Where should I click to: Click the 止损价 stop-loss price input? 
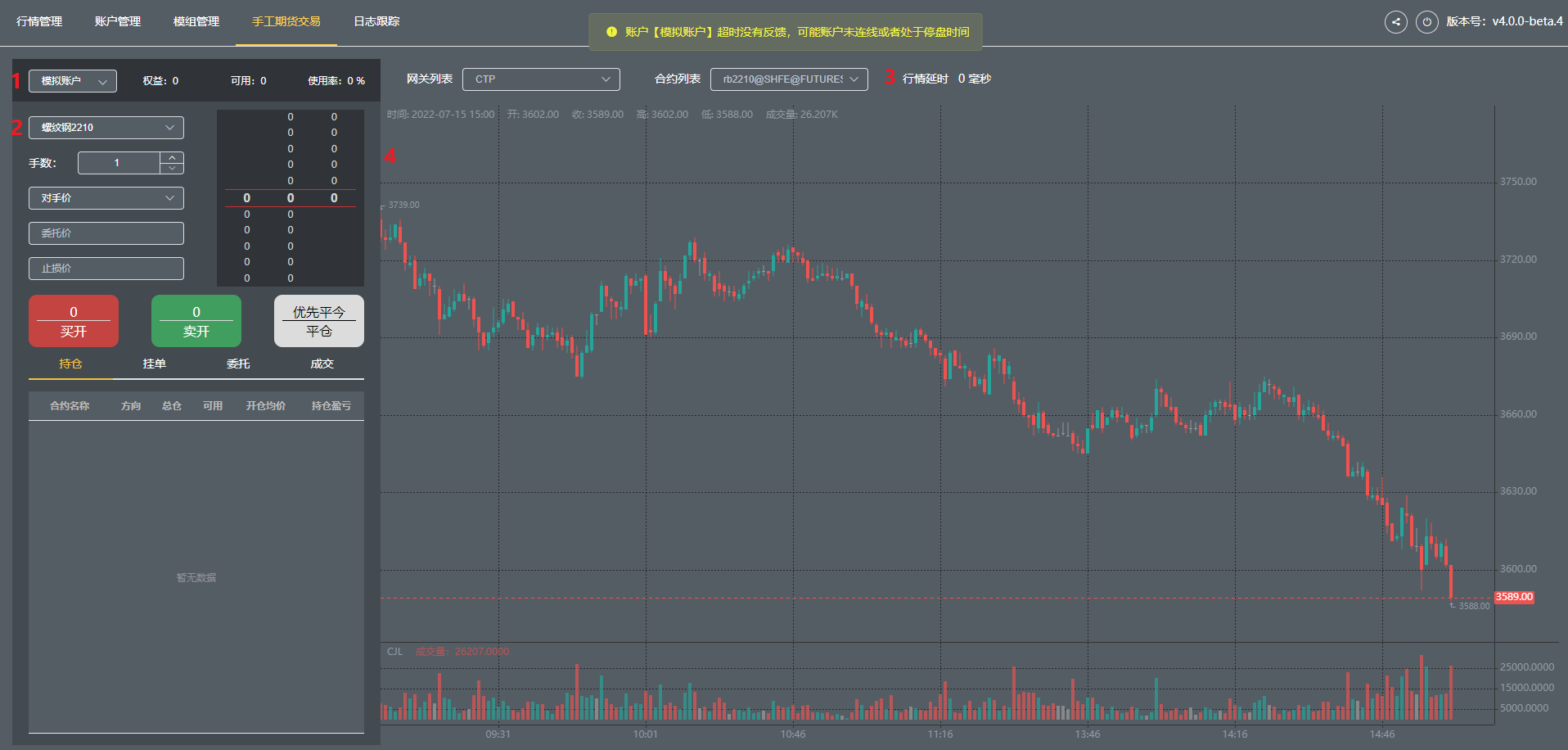(106, 269)
